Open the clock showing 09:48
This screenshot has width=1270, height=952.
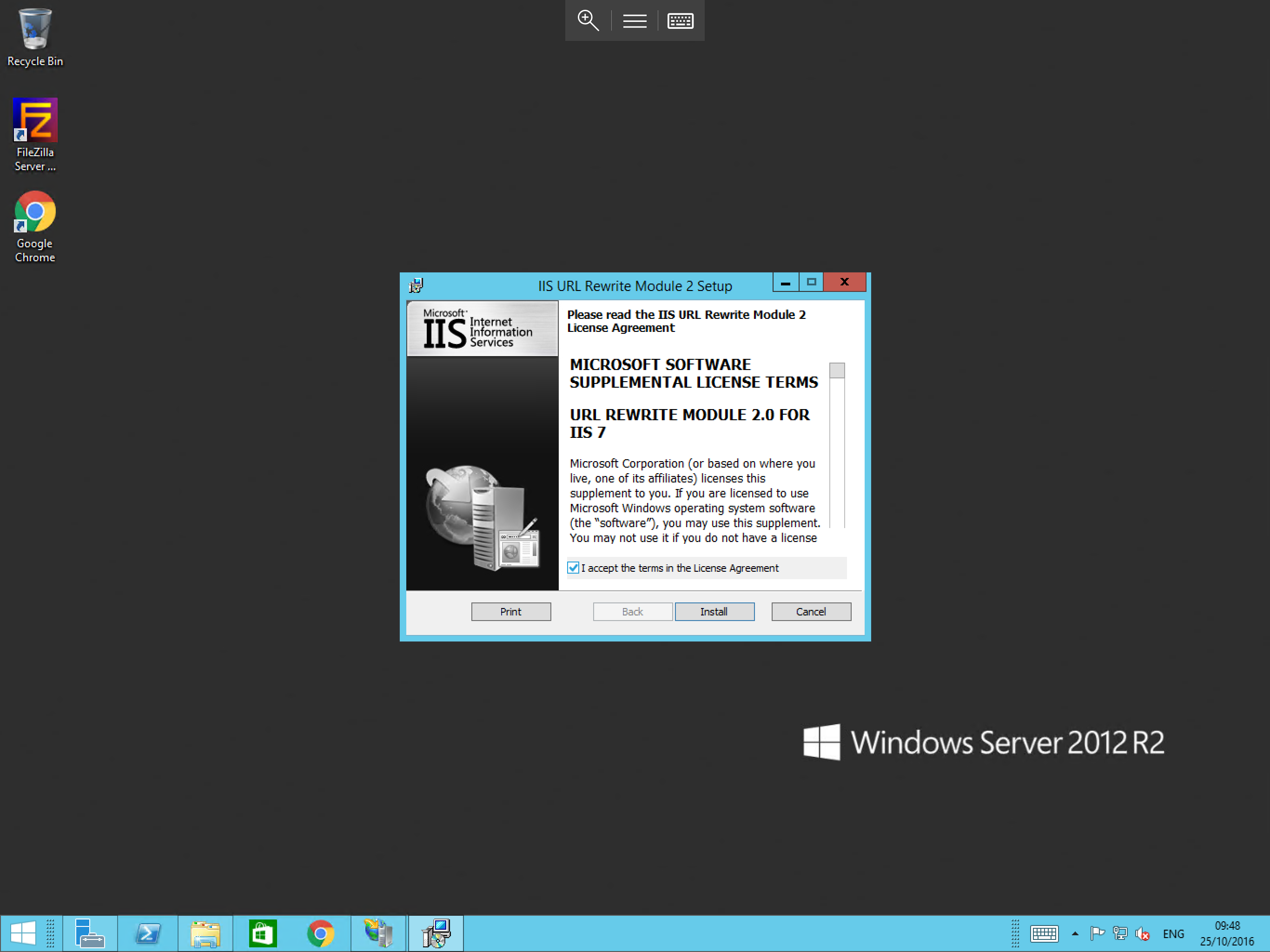[x=1227, y=933]
